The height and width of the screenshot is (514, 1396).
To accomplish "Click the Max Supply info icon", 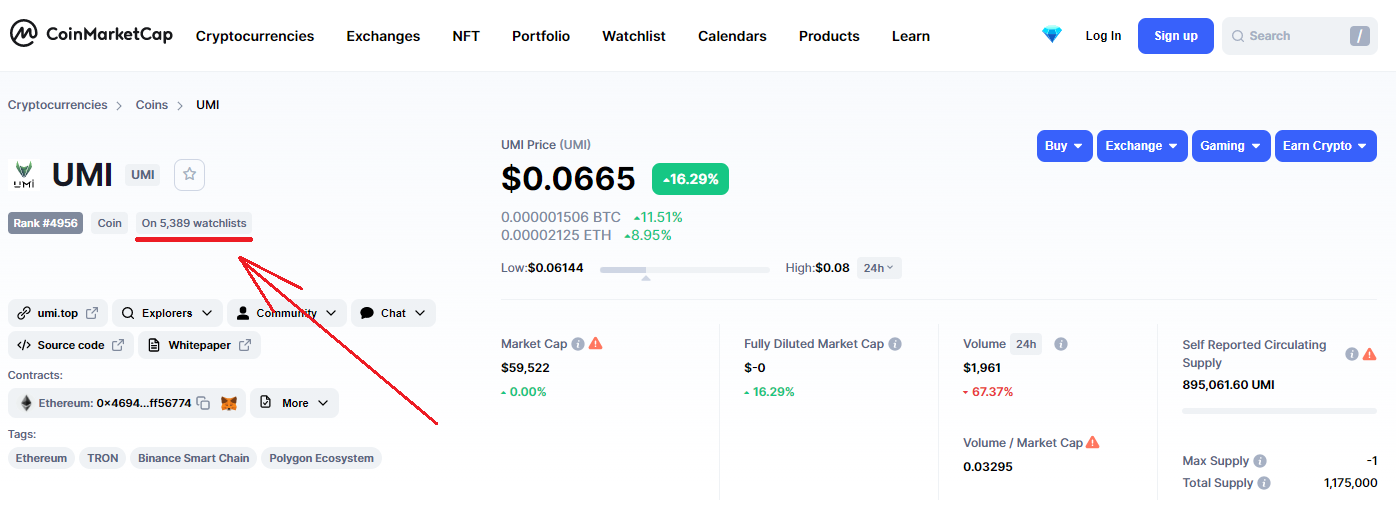I will pyautogui.click(x=1260, y=461).
